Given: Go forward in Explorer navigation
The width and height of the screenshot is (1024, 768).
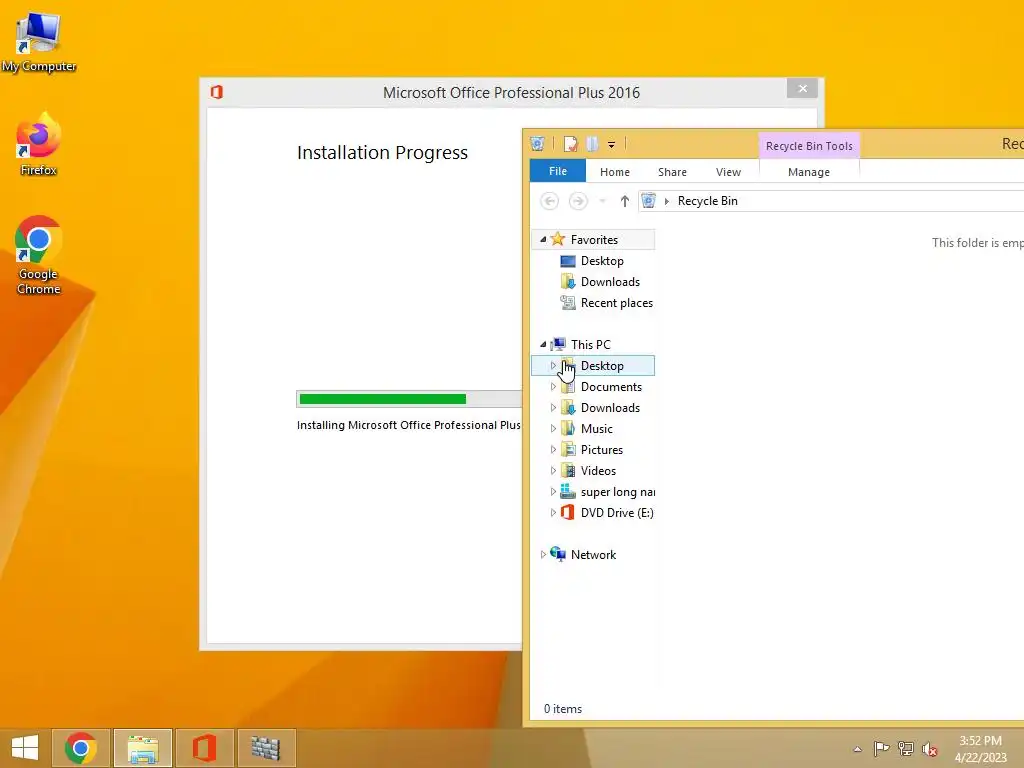Looking at the screenshot, I should tap(578, 201).
